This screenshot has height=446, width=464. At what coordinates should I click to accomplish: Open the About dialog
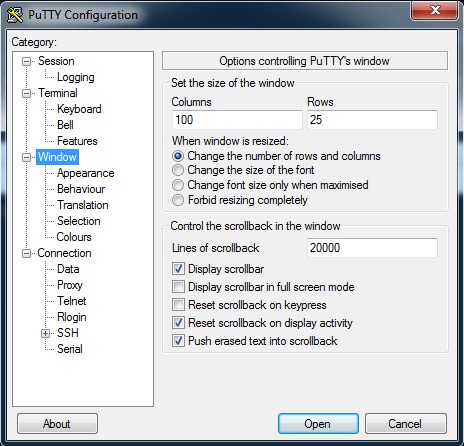[57, 424]
